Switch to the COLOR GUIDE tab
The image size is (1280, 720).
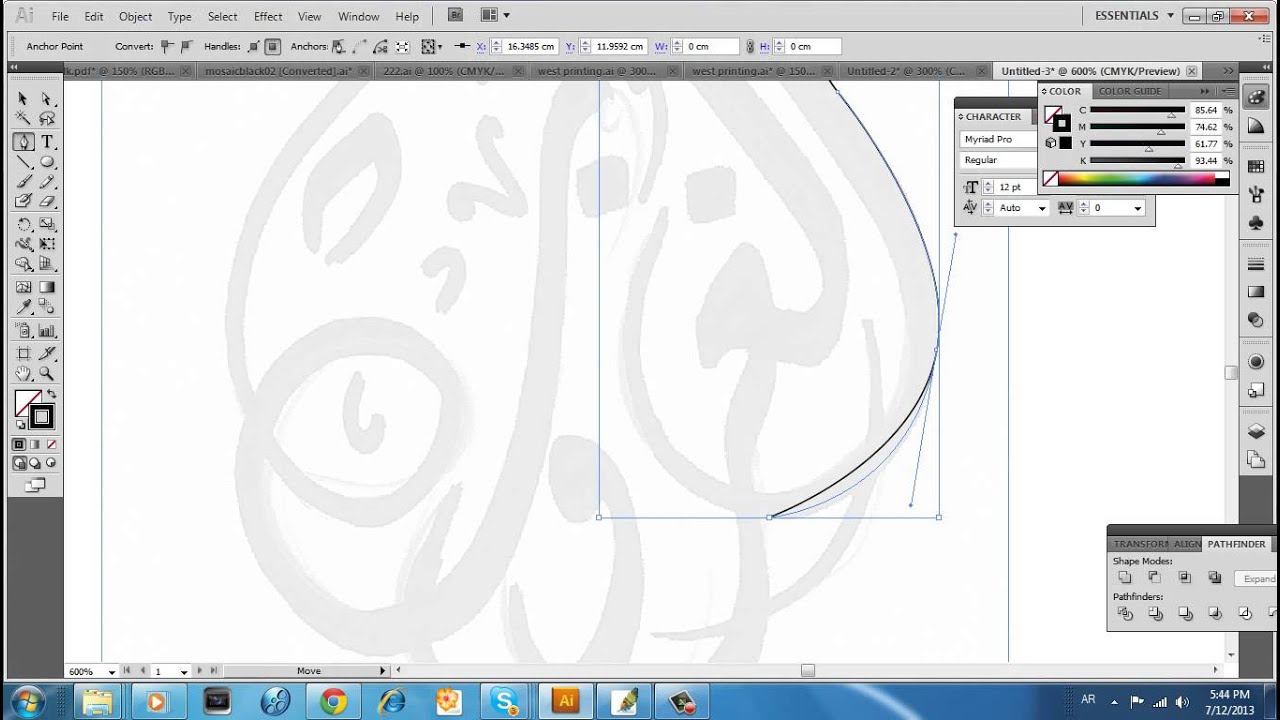(x=1130, y=91)
